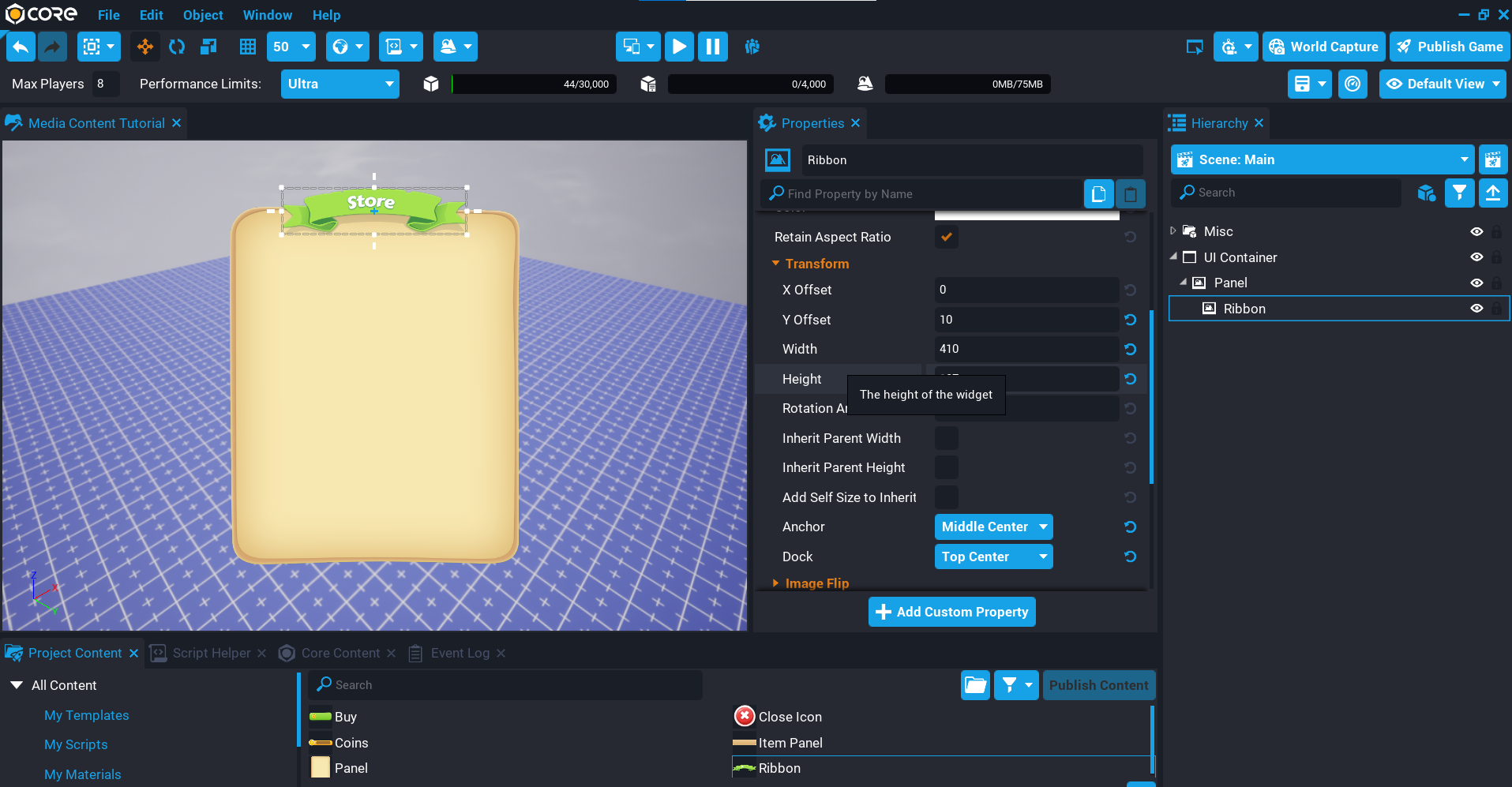Screen dimensions: 1512x787
Task: Toggle grid snapping icon
Action: tap(248, 47)
